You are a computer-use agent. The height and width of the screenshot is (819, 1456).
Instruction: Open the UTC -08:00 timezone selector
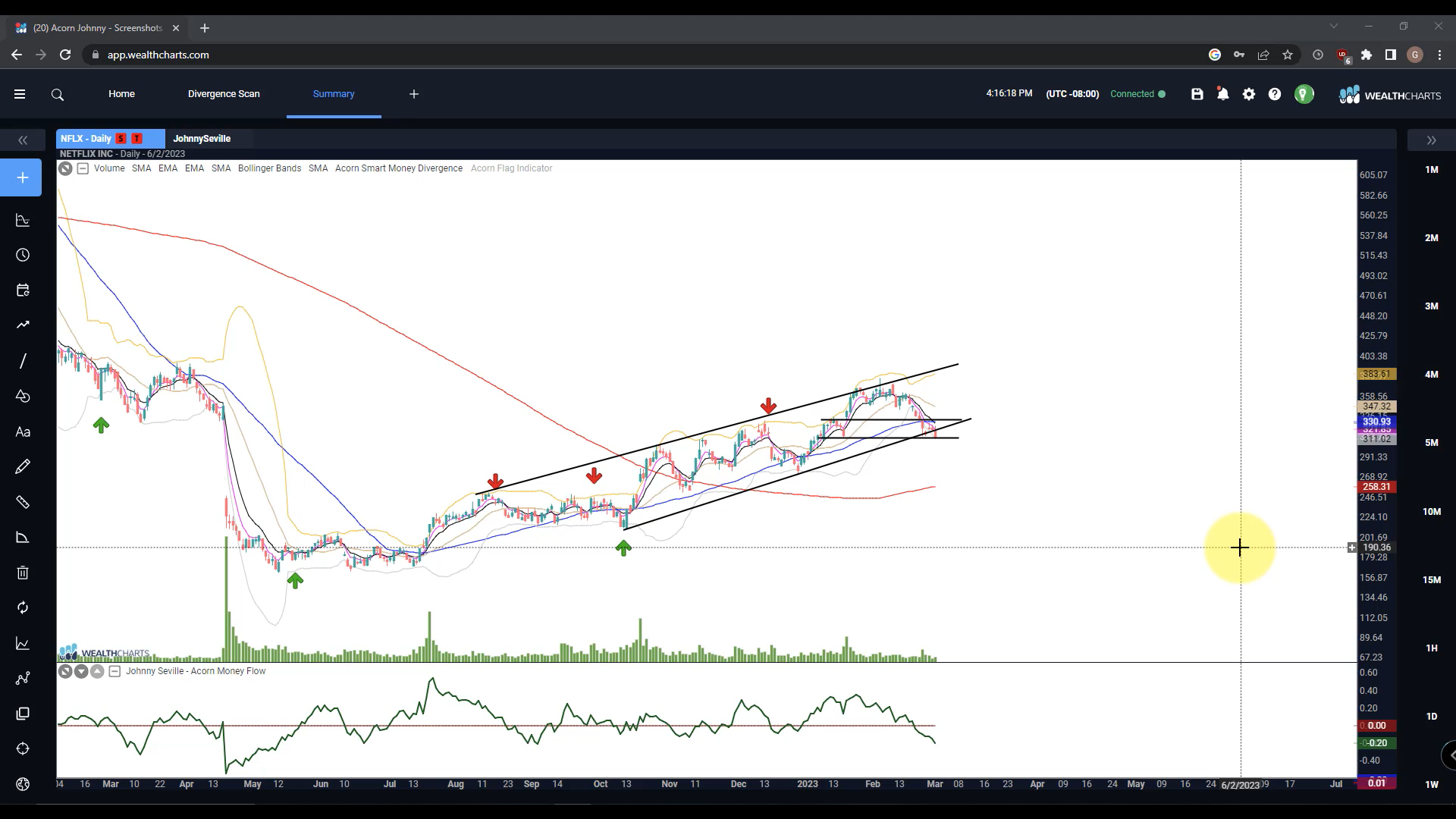pyautogui.click(x=1072, y=94)
